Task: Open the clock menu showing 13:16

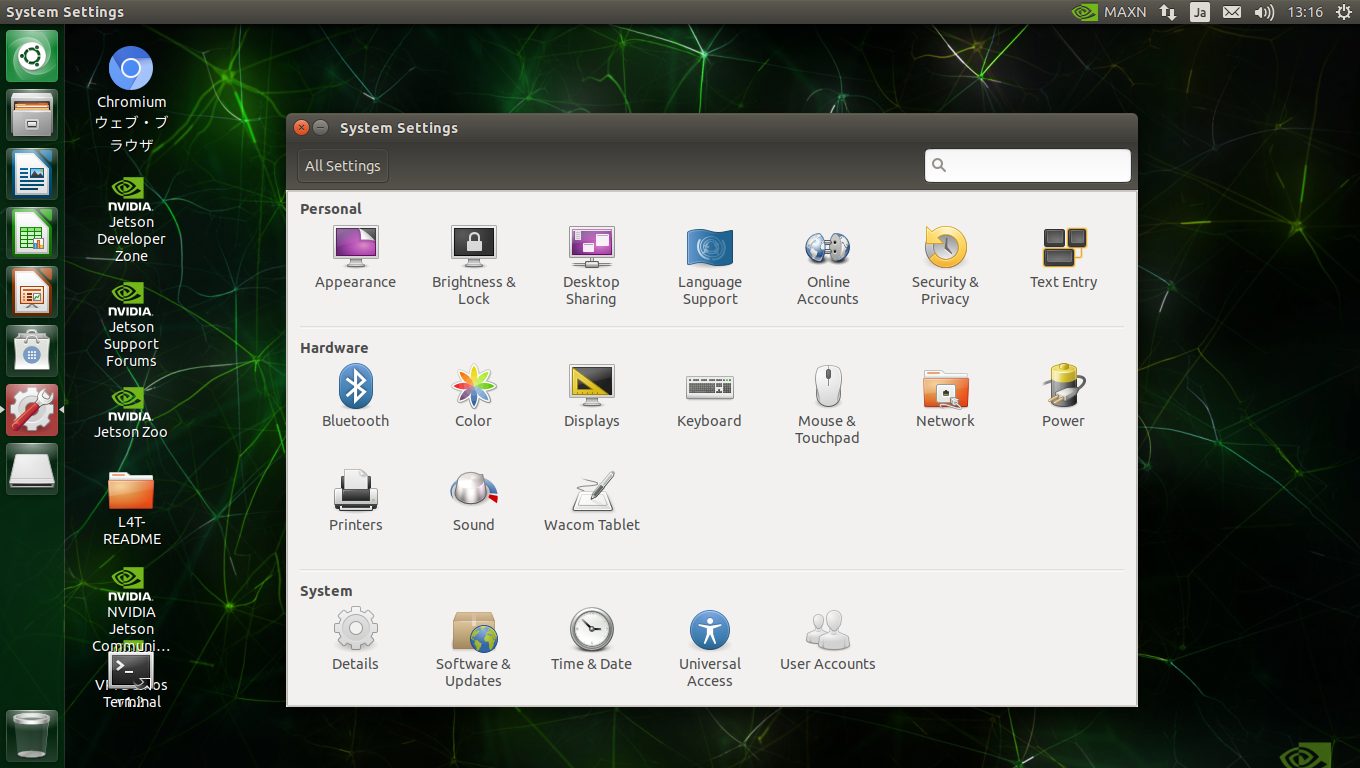Action: tap(1305, 12)
